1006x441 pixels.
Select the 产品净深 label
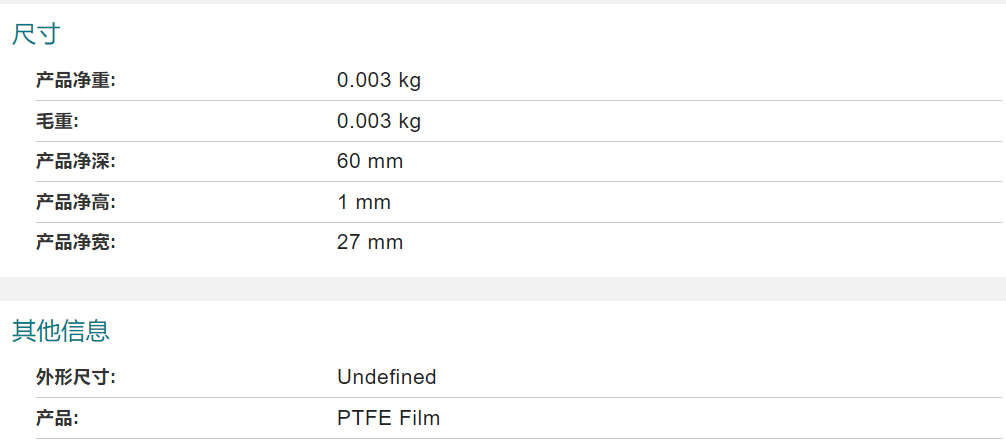[76, 162]
